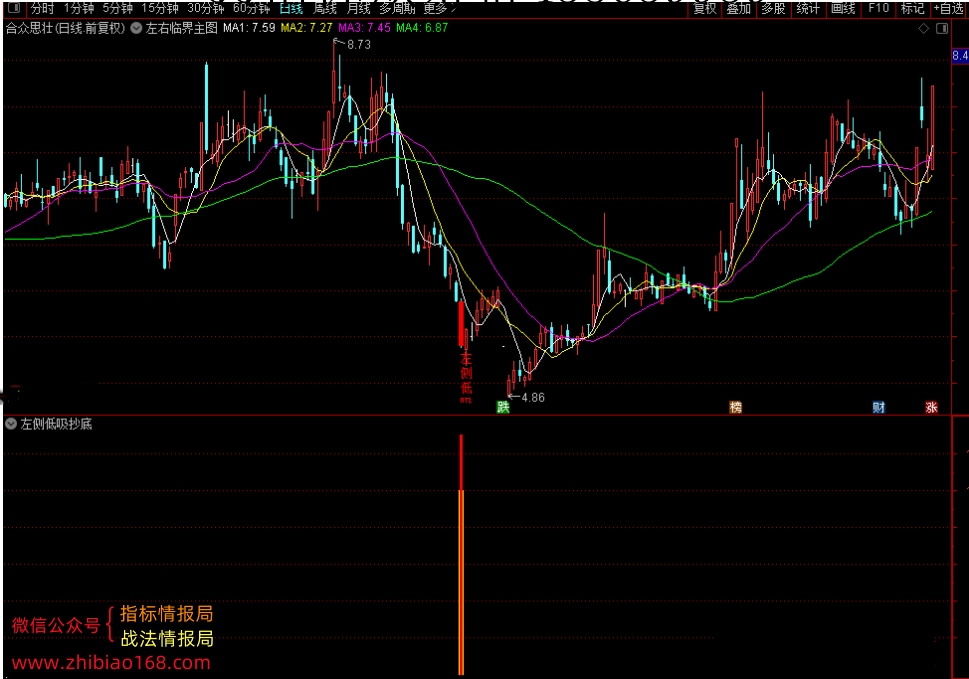The height and width of the screenshot is (679, 969).
Task: Open the 统计 statistics button
Action: pos(808,9)
